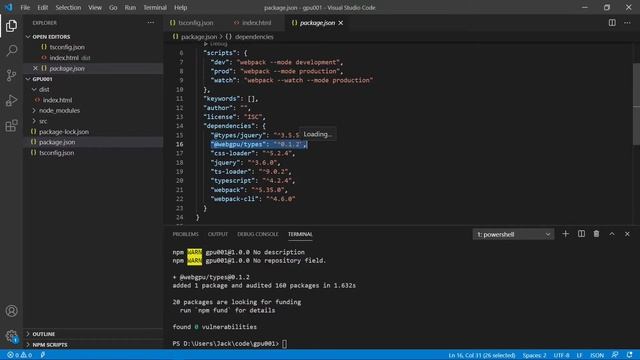
Task: Open the Selection menu
Action: (x=68, y=7)
